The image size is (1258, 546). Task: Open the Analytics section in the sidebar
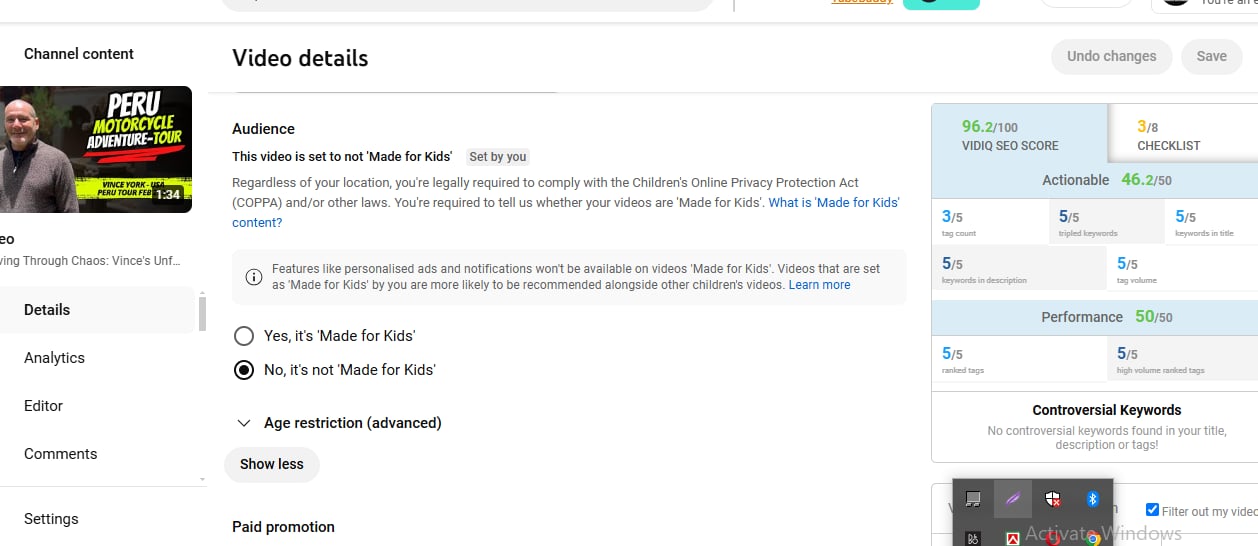[x=54, y=358]
